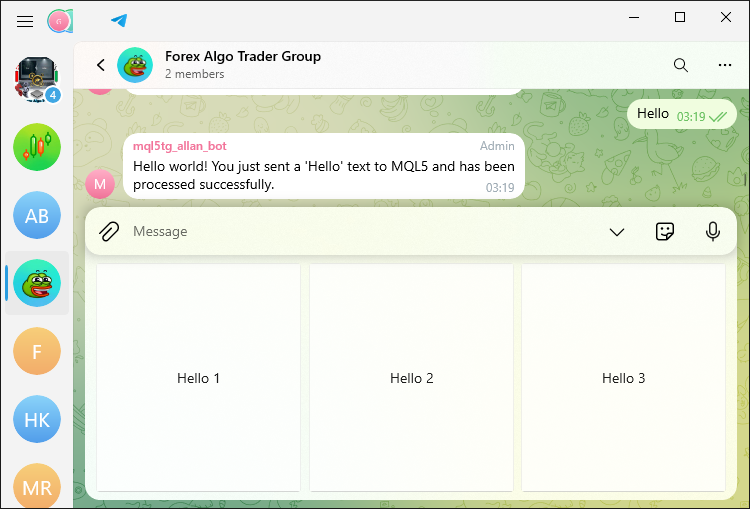Viewport: 750px width, 509px height.
Task: Record a voice message with microphone
Action: pos(713,232)
